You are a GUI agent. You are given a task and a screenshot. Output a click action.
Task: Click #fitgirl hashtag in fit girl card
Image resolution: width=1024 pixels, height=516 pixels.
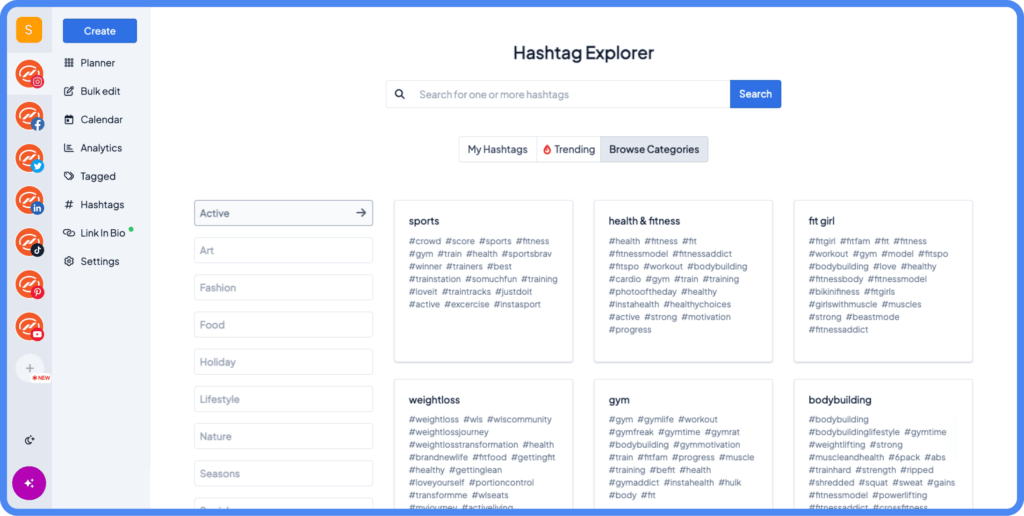(x=822, y=241)
